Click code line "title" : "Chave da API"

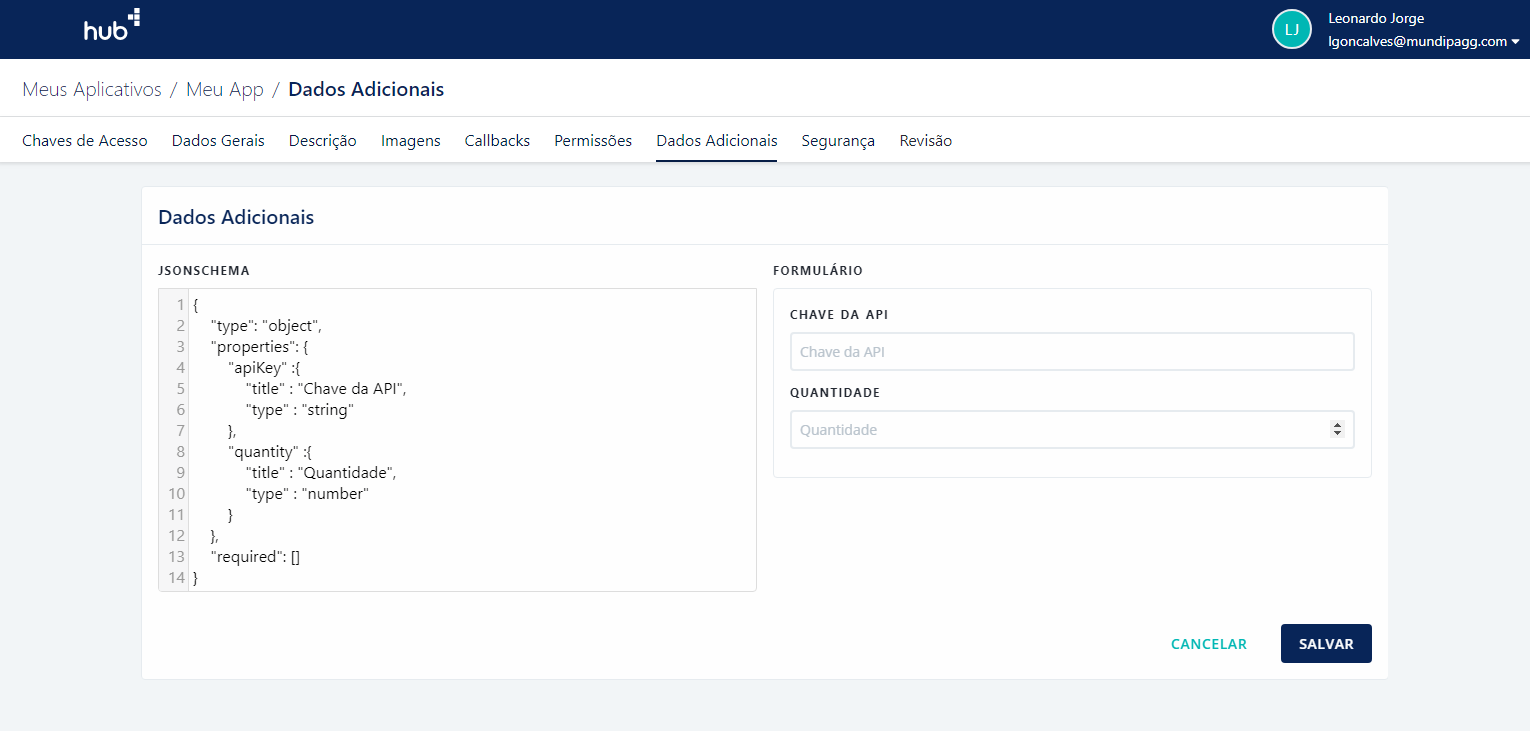pos(327,389)
